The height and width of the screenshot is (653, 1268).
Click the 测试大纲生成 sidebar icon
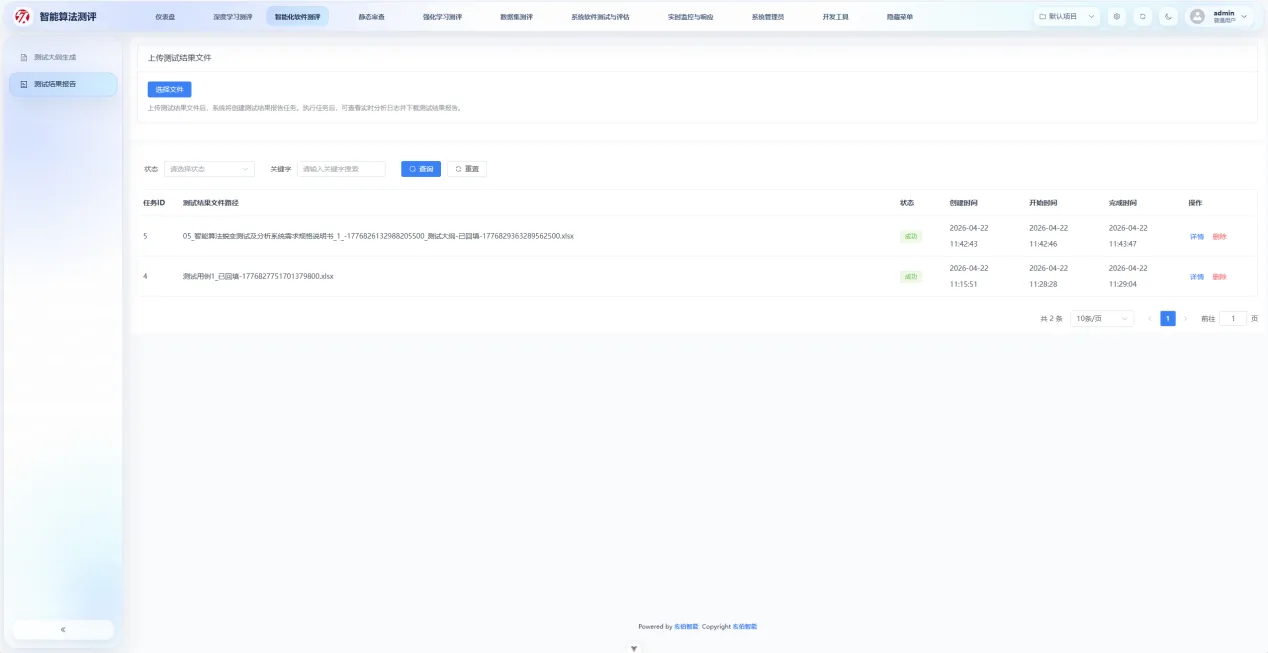click(24, 57)
